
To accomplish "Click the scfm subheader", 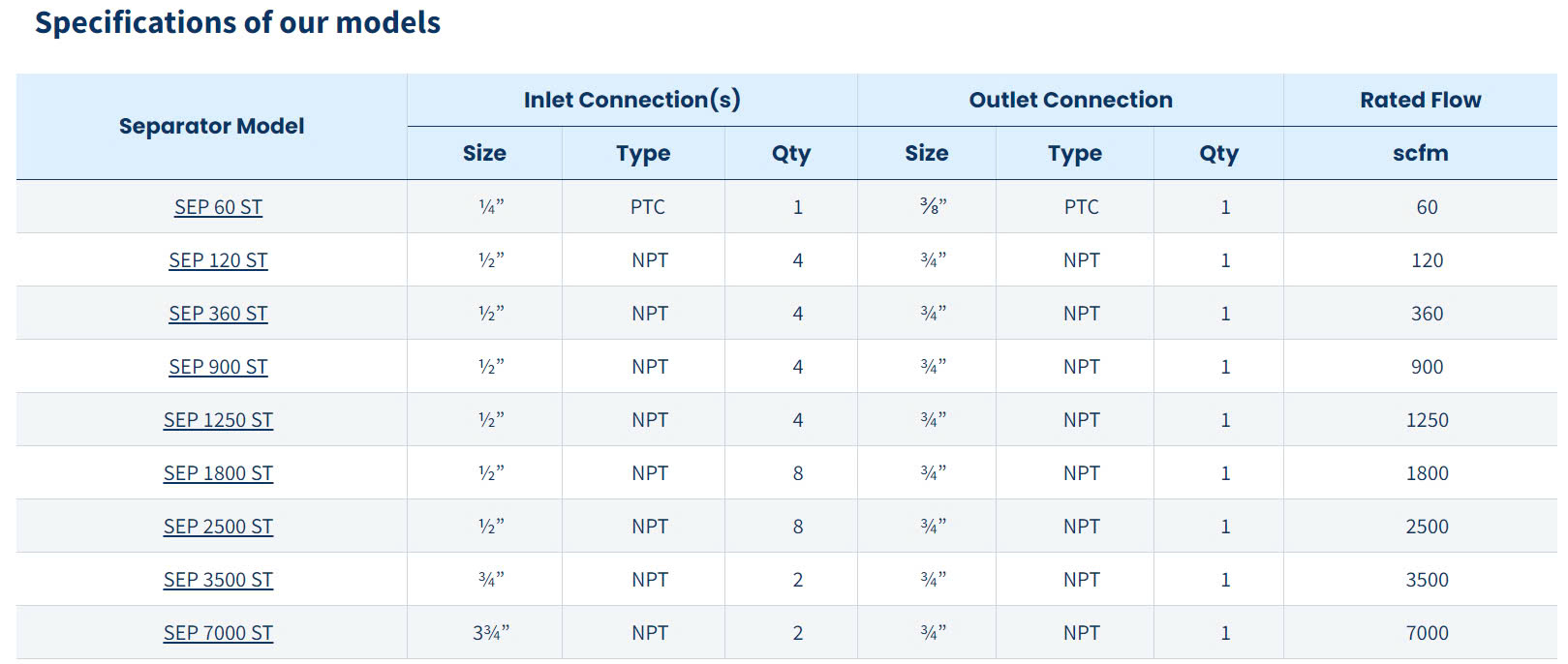I will tap(1420, 153).
